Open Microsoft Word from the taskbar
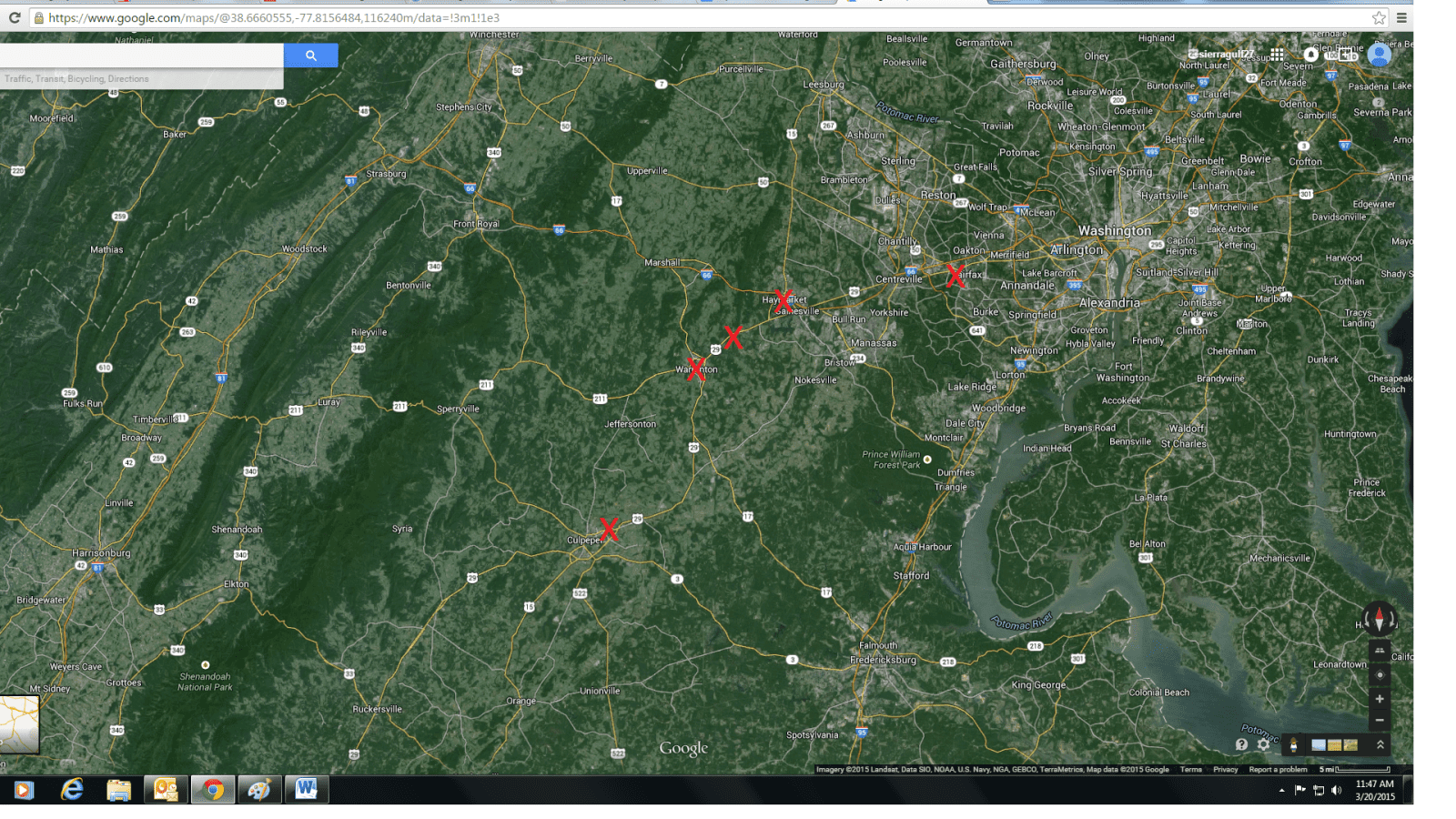1456x819 pixels. [x=306, y=789]
